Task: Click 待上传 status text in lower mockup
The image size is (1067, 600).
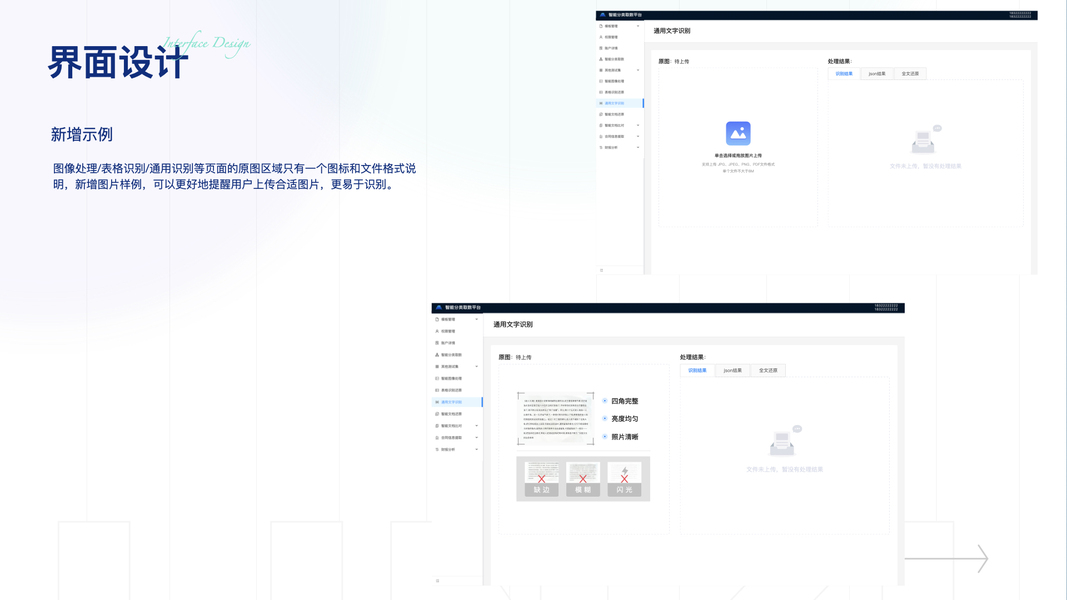Action: click(523, 357)
